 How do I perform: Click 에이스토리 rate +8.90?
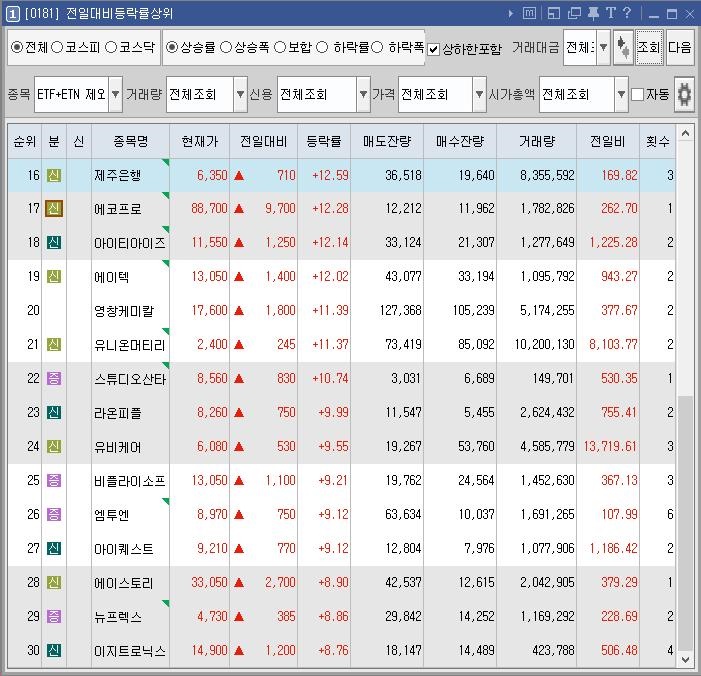pos(333,582)
